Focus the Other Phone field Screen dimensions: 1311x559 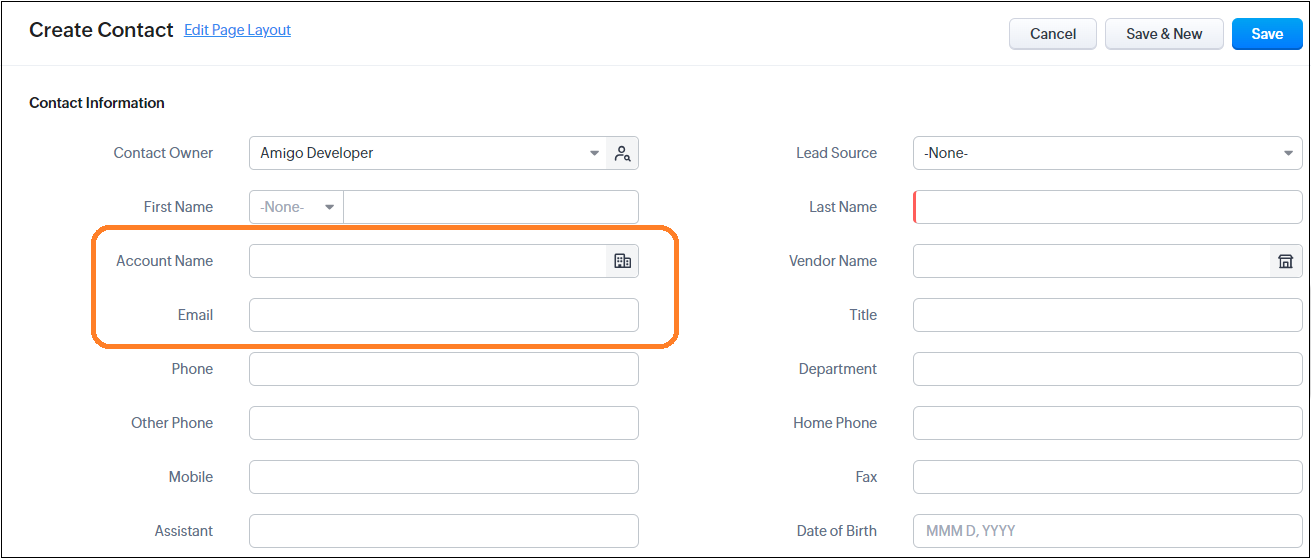coord(444,423)
